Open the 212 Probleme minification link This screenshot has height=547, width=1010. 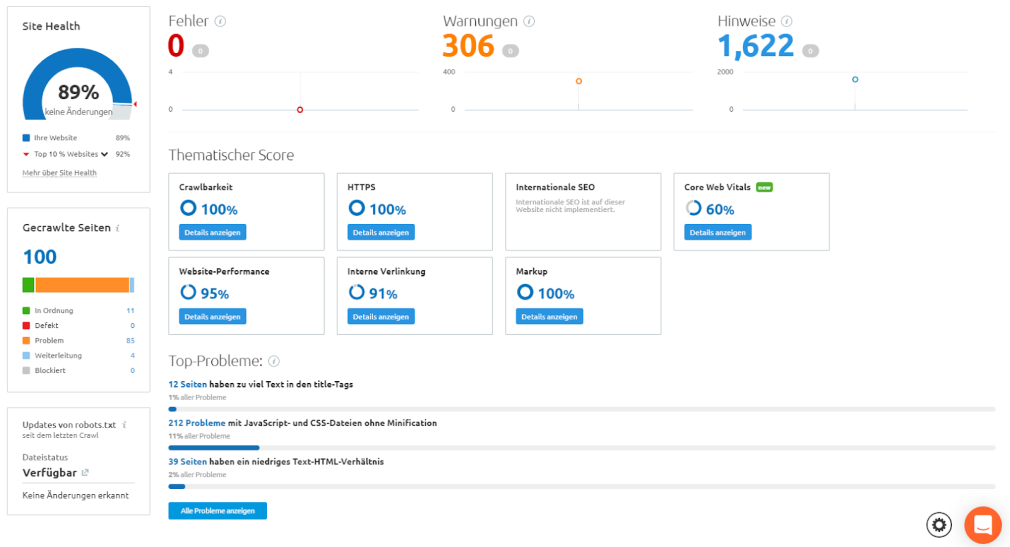click(196, 423)
